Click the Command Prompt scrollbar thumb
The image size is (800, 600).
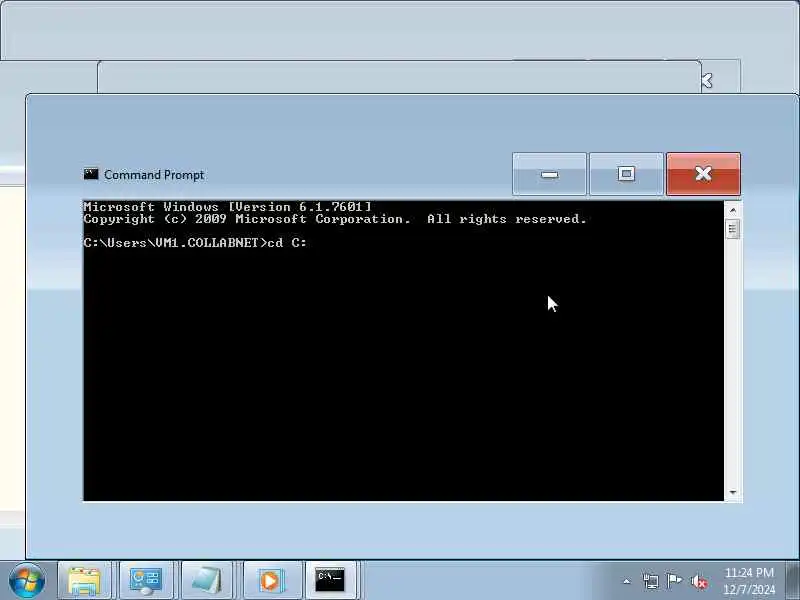(x=733, y=229)
